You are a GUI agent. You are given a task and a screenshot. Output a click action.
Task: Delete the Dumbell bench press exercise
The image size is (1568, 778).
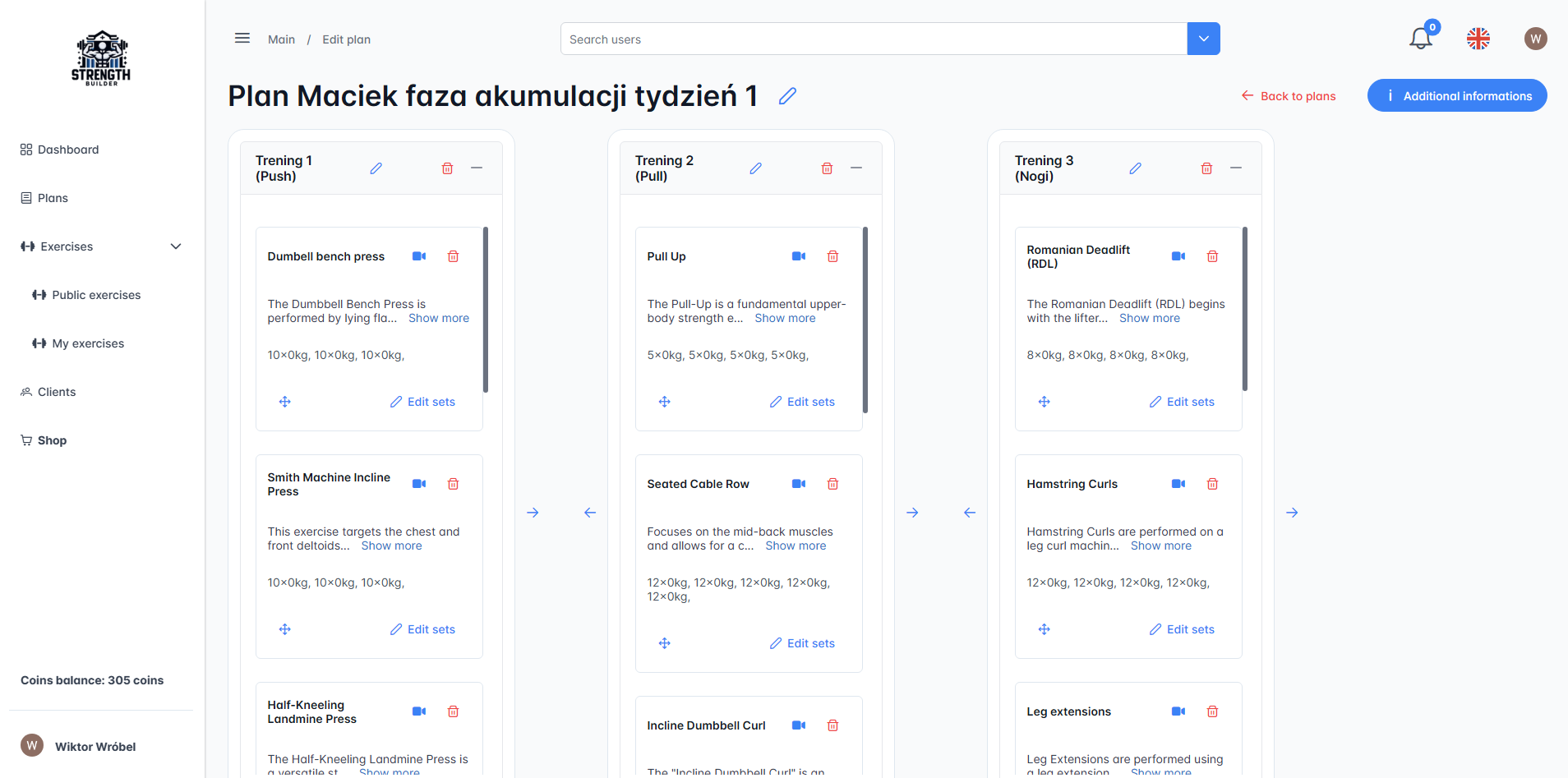[x=453, y=256]
